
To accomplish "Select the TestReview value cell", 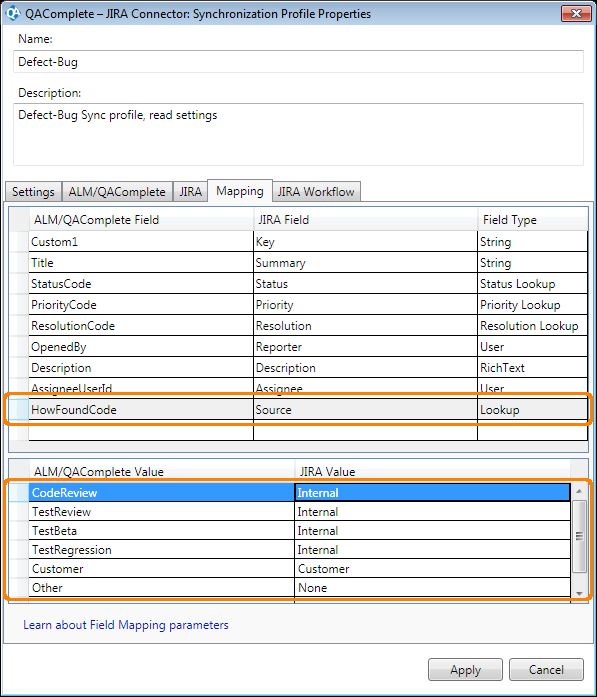I will tap(162, 512).
